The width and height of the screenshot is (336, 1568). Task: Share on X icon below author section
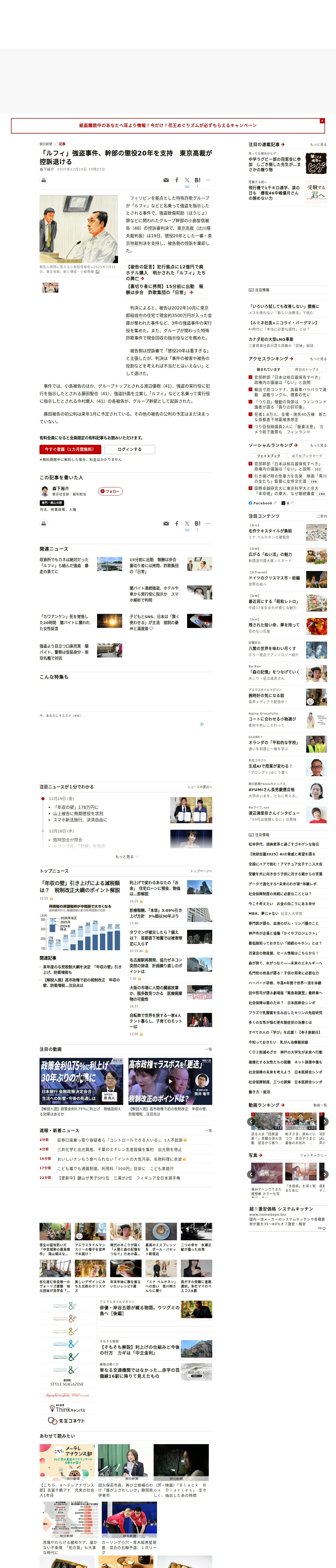pyautogui.click(x=187, y=523)
